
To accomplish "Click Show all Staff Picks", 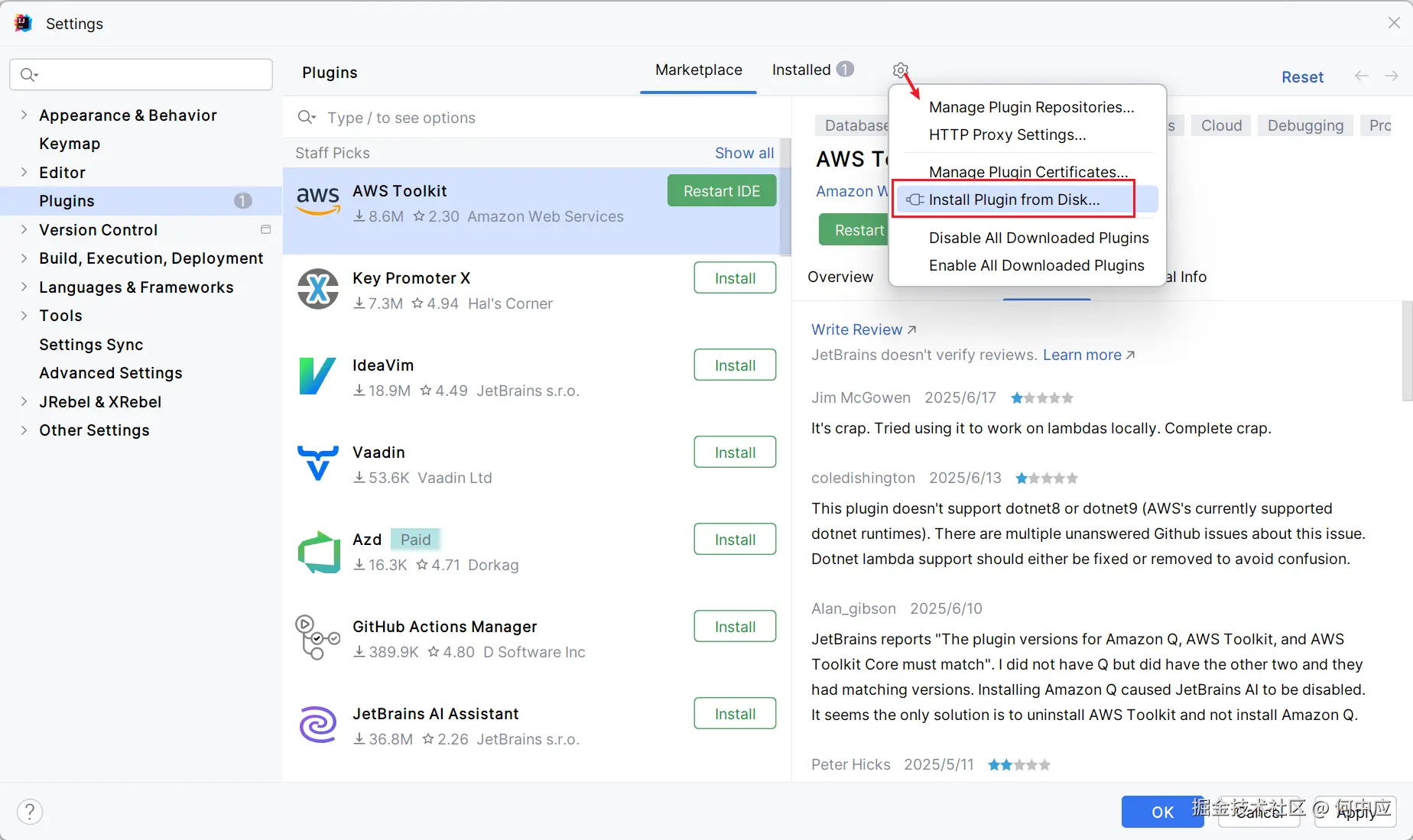I will click(x=744, y=153).
